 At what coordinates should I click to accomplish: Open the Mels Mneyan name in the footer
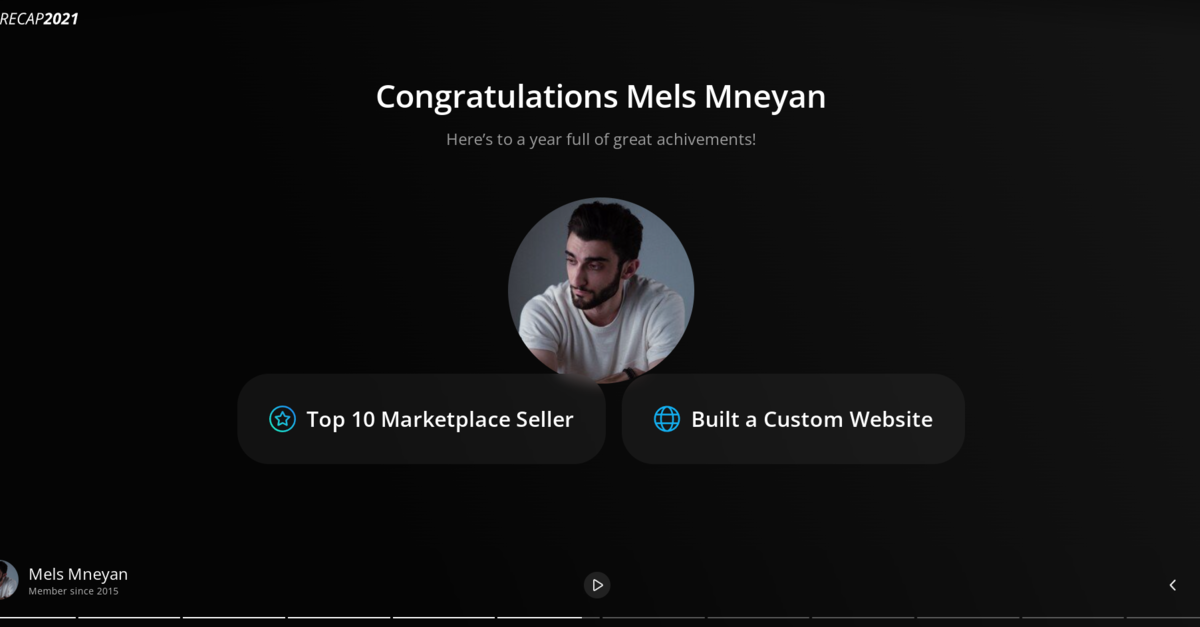(x=78, y=574)
